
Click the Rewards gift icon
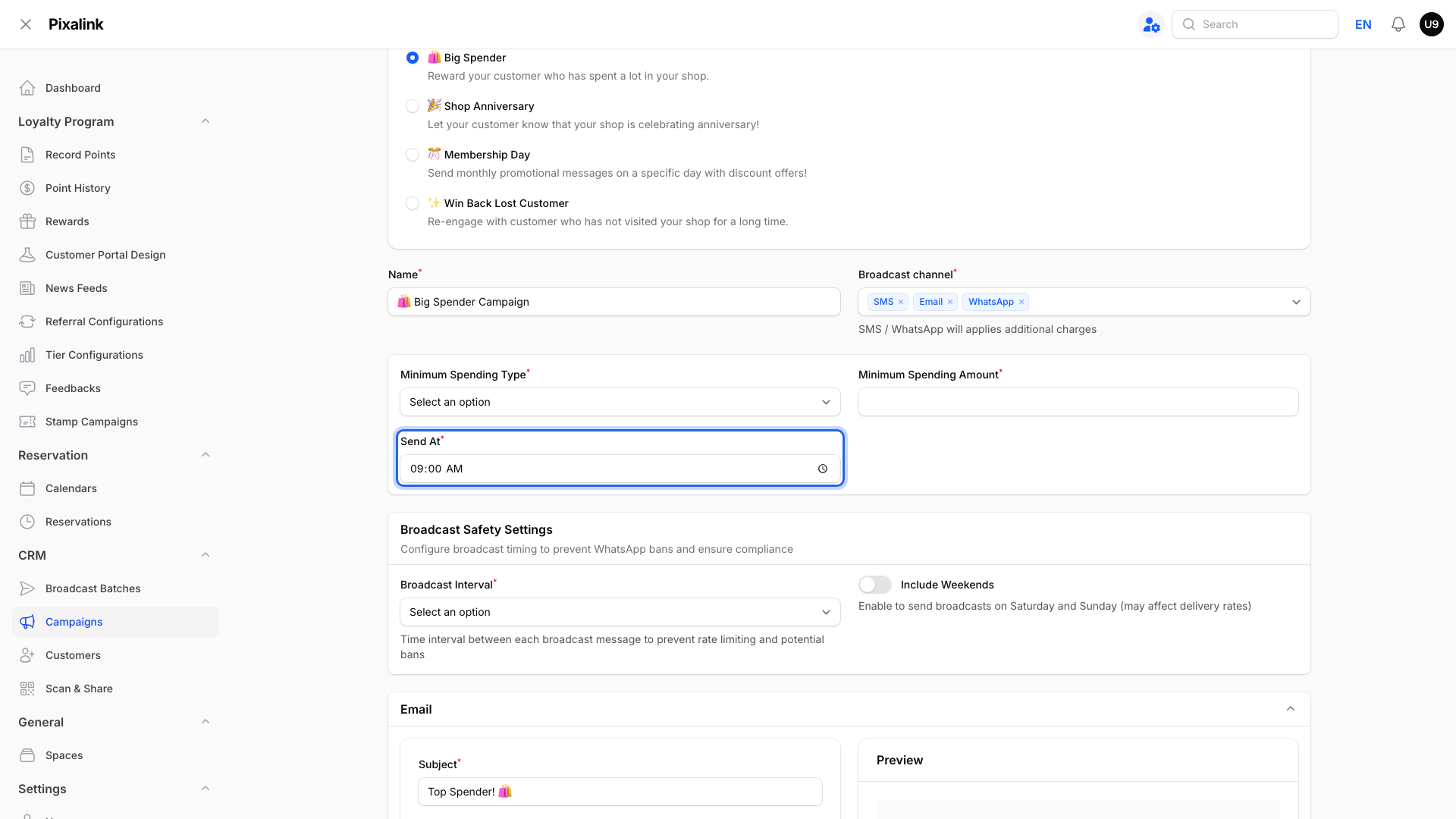coord(27,221)
